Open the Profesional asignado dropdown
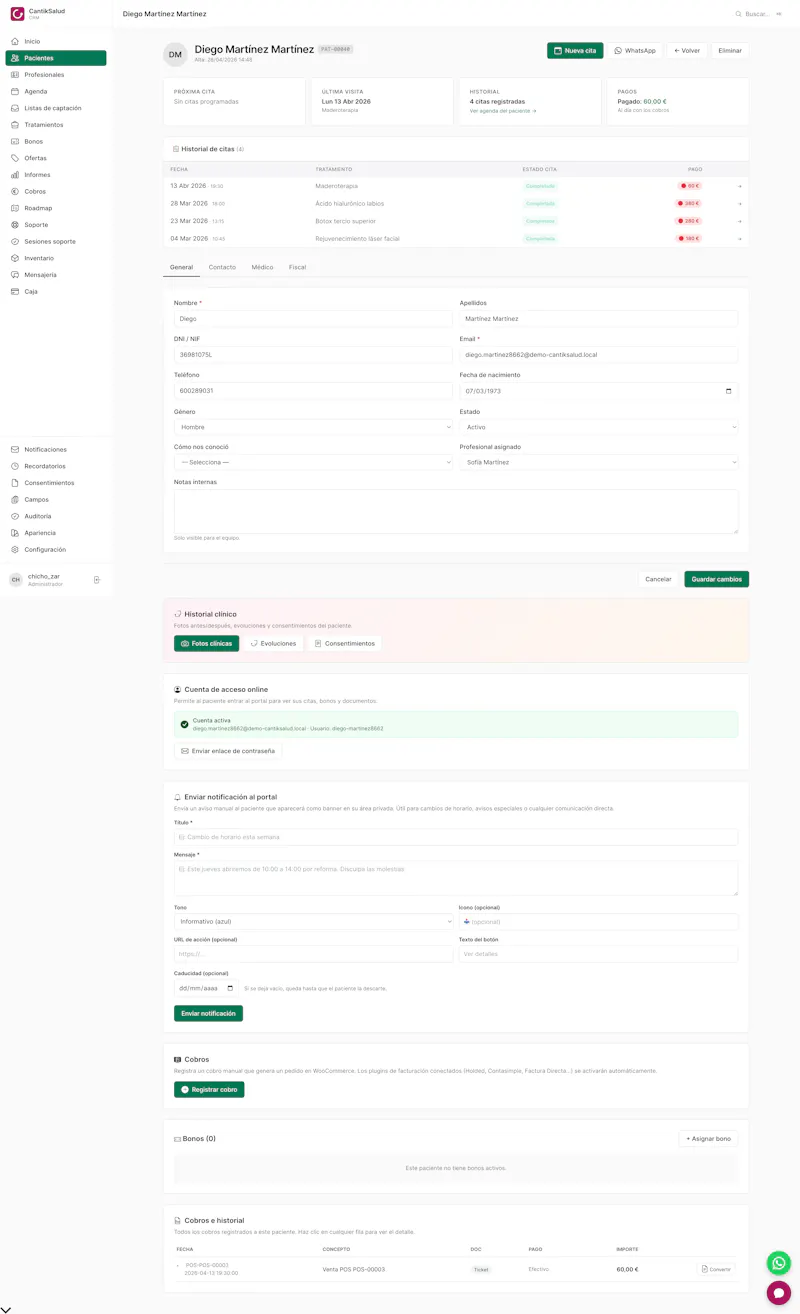This screenshot has height=1314, width=800. [599, 462]
